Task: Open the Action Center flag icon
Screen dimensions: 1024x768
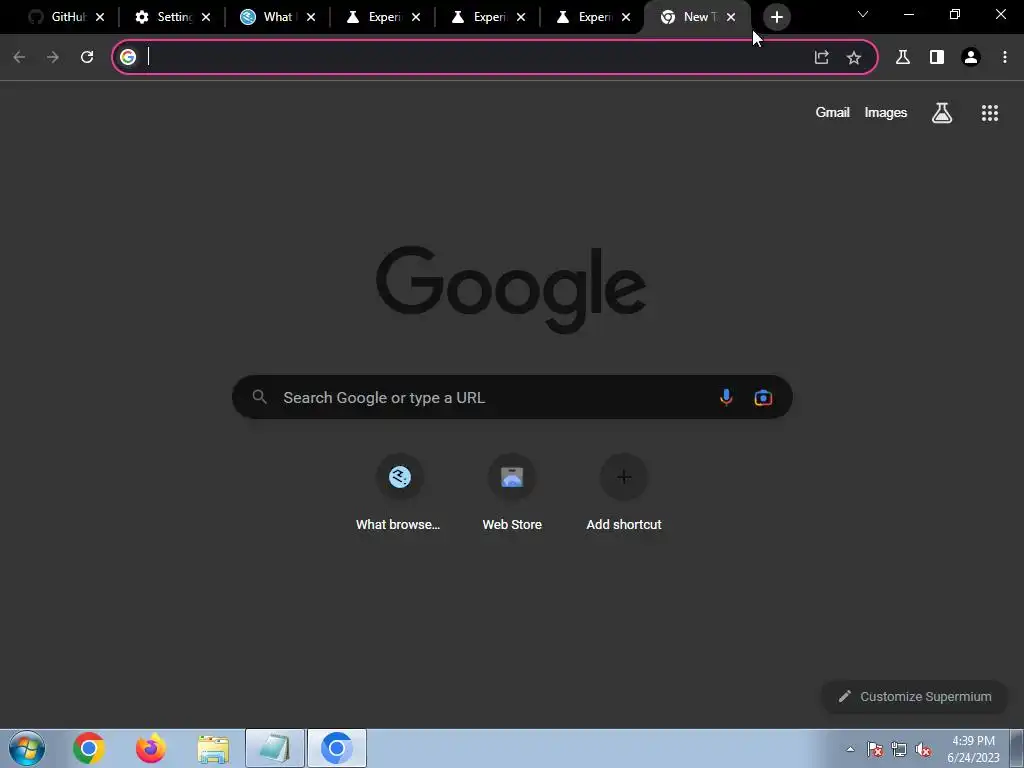Action: point(875,749)
